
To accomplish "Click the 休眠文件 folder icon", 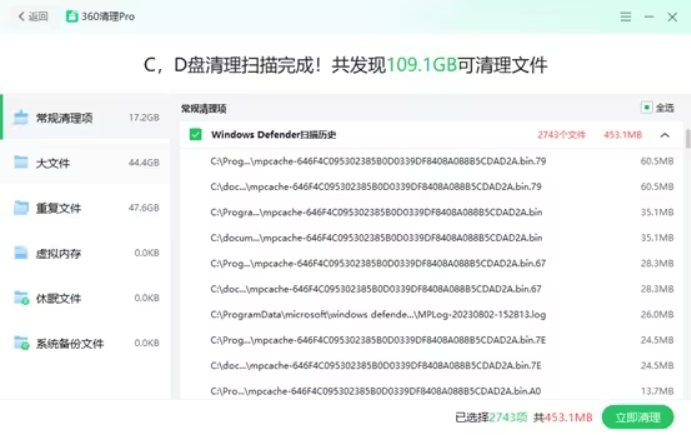I will (21, 298).
